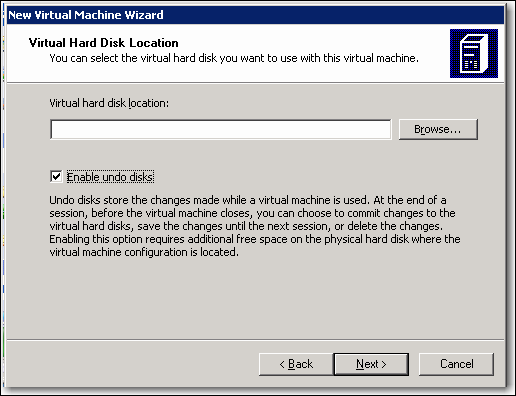
Task: Click the 'Virtual hard disk location:' label
Action: point(109,103)
